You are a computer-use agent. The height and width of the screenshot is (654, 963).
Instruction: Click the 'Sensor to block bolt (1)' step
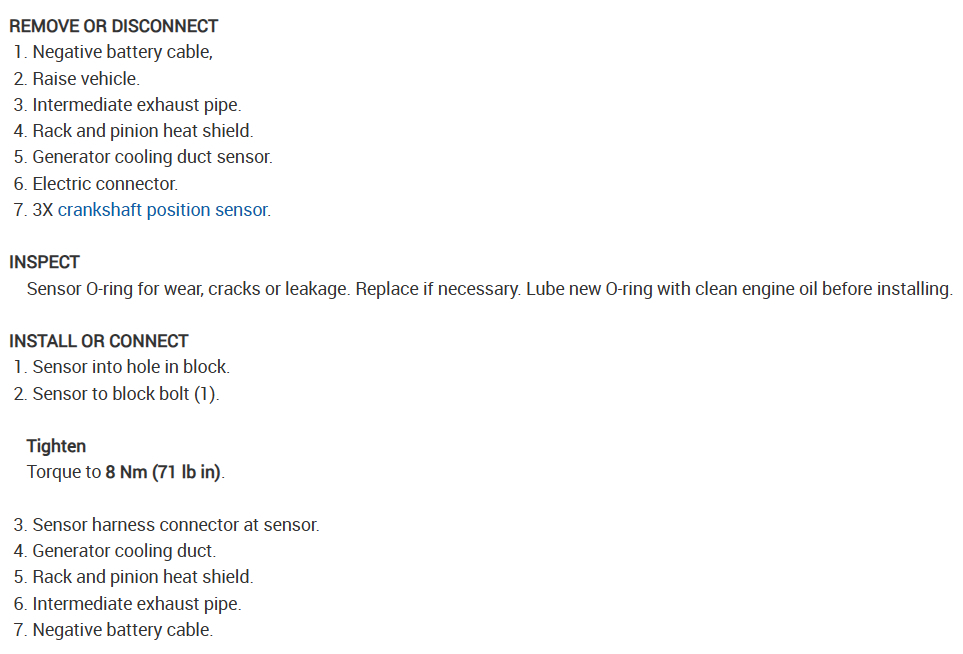(125, 394)
